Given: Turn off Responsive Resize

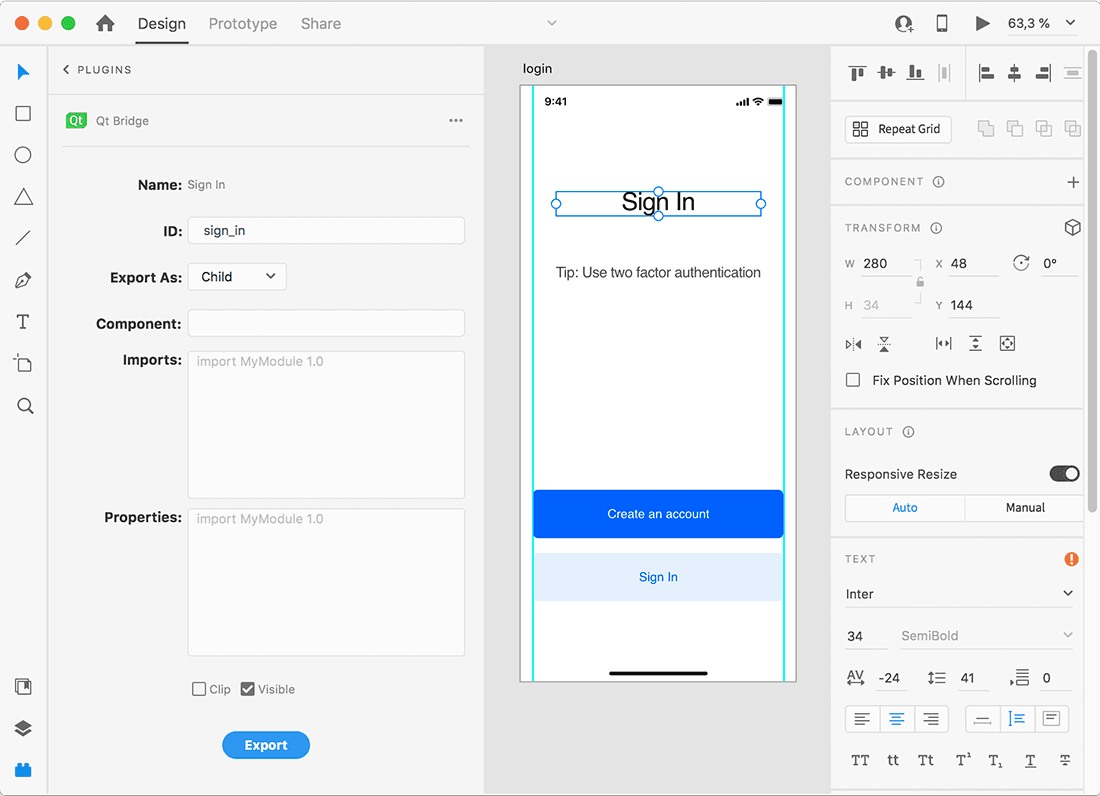Looking at the screenshot, I should point(1065,473).
